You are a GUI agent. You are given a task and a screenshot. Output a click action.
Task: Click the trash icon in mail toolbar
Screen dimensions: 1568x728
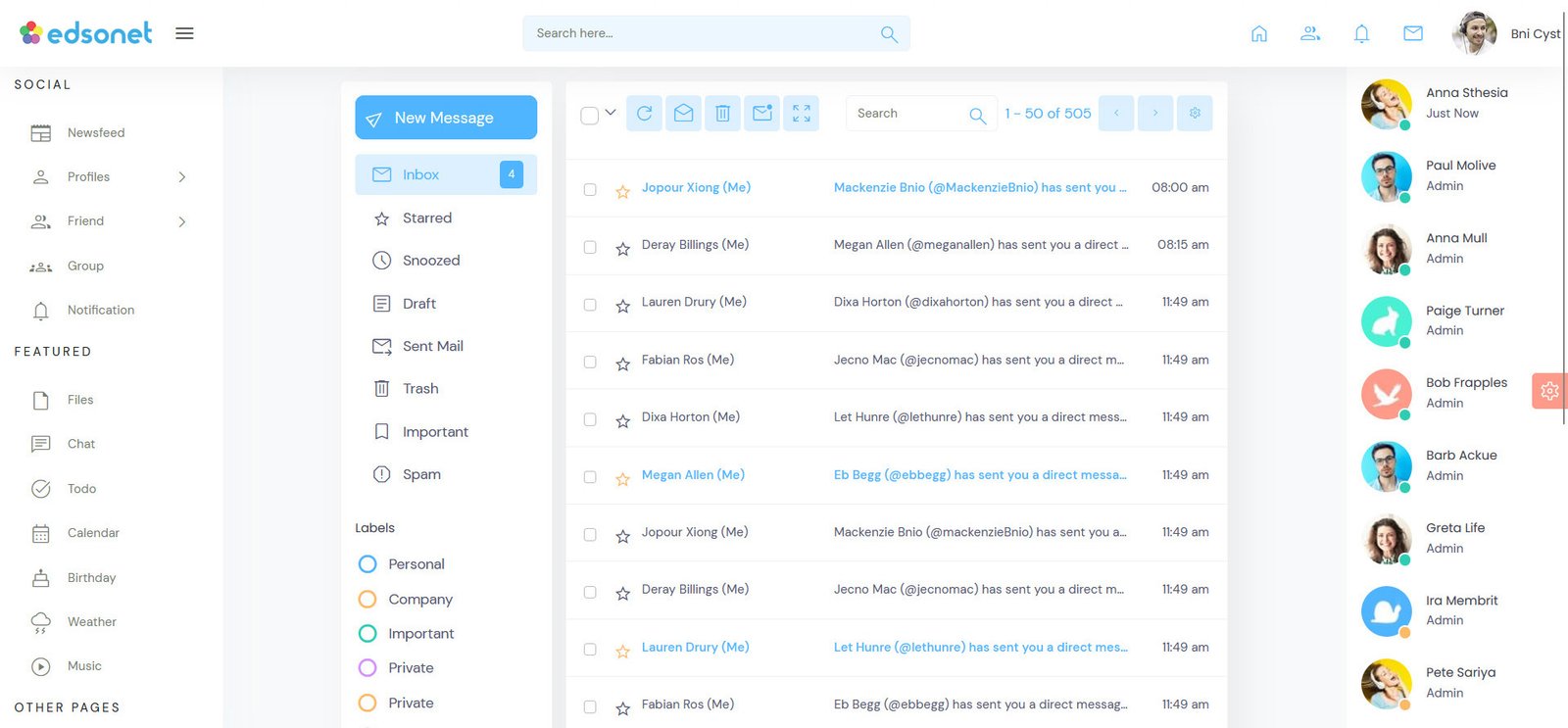[722, 114]
